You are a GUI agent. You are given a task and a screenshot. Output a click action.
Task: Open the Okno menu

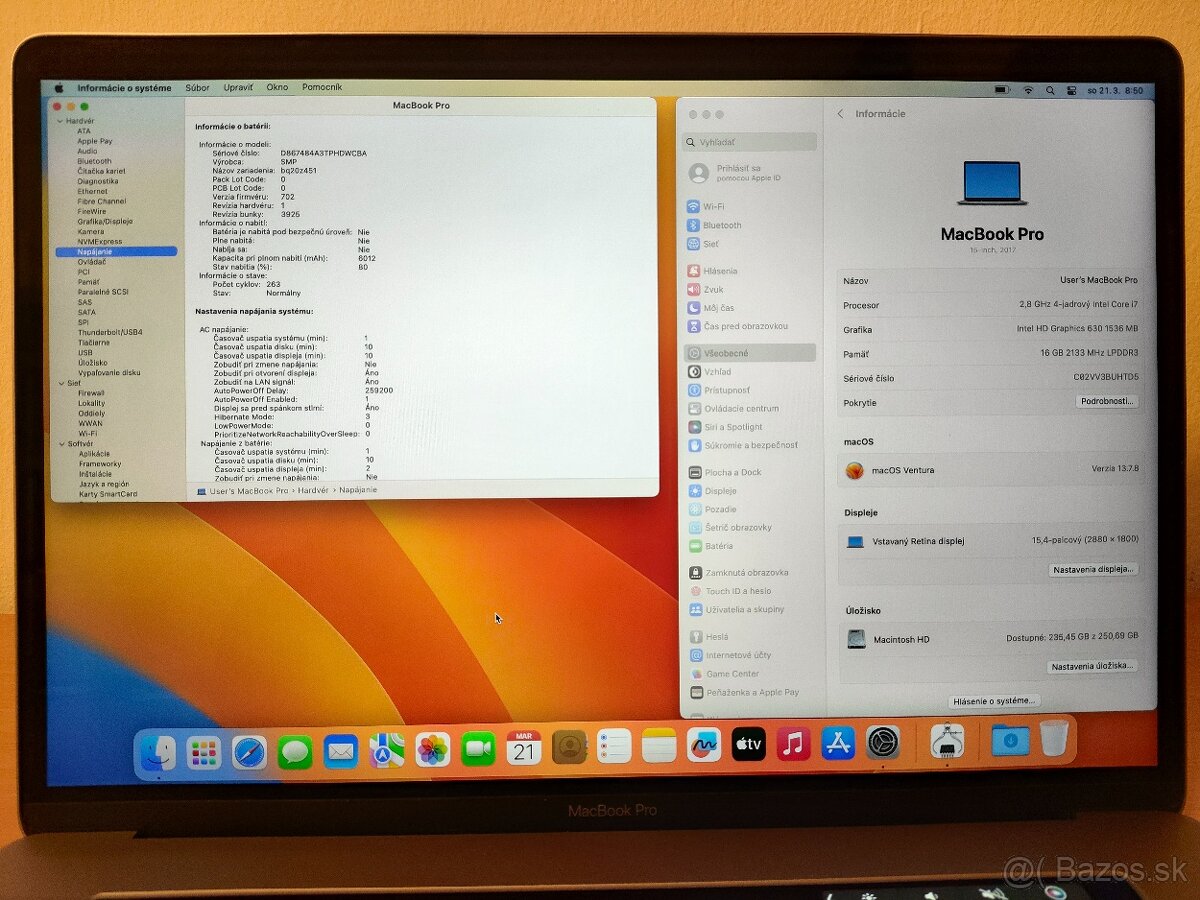[x=277, y=87]
